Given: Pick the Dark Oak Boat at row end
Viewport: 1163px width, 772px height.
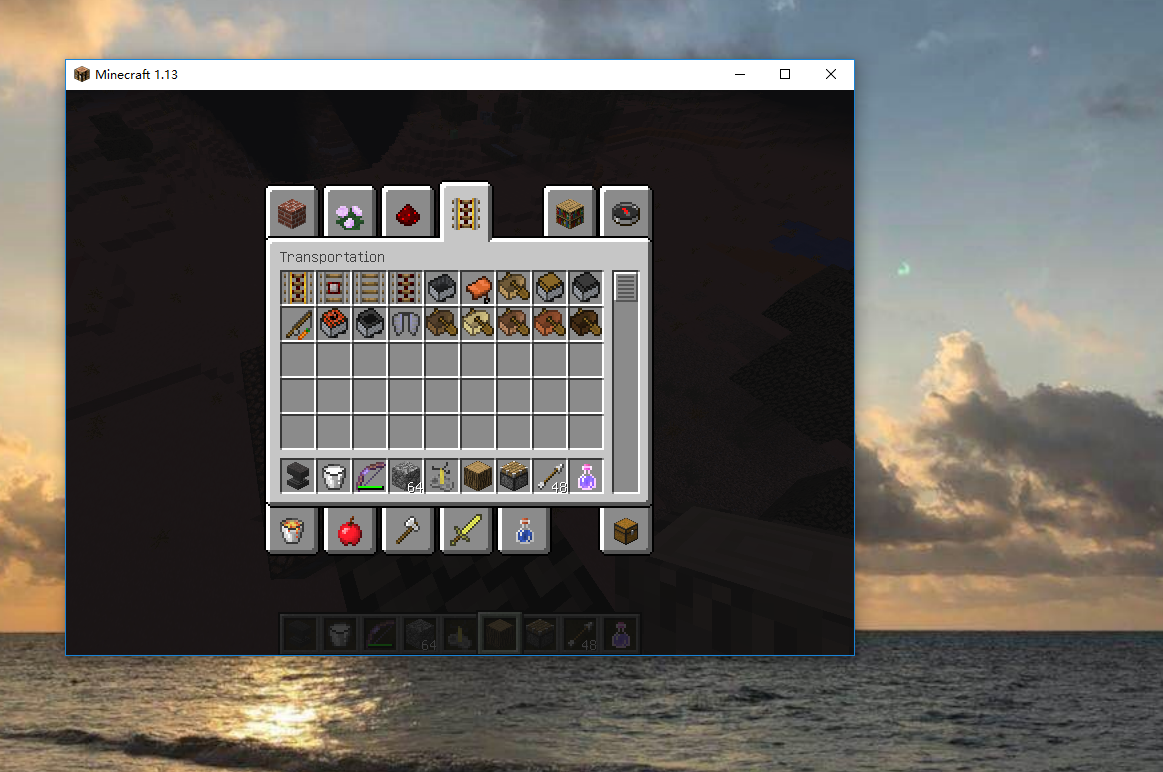Looking at the screenshot, I should pyautogui.click(x=586, y=324).
